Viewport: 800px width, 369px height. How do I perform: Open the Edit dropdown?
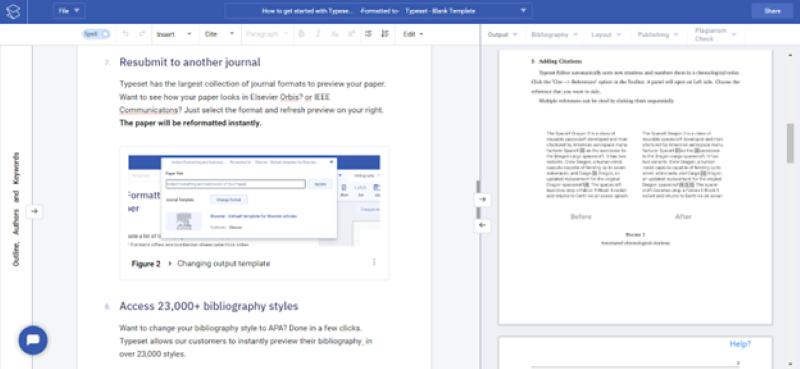[413, 34]
